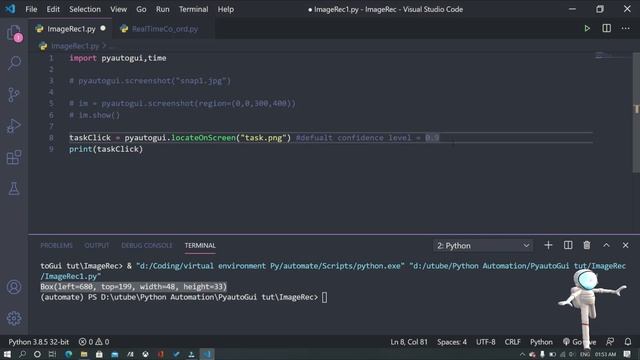Click unsaved dot on ImageRec1.py tab
This screenshot has width=640, height=360.
103,28
